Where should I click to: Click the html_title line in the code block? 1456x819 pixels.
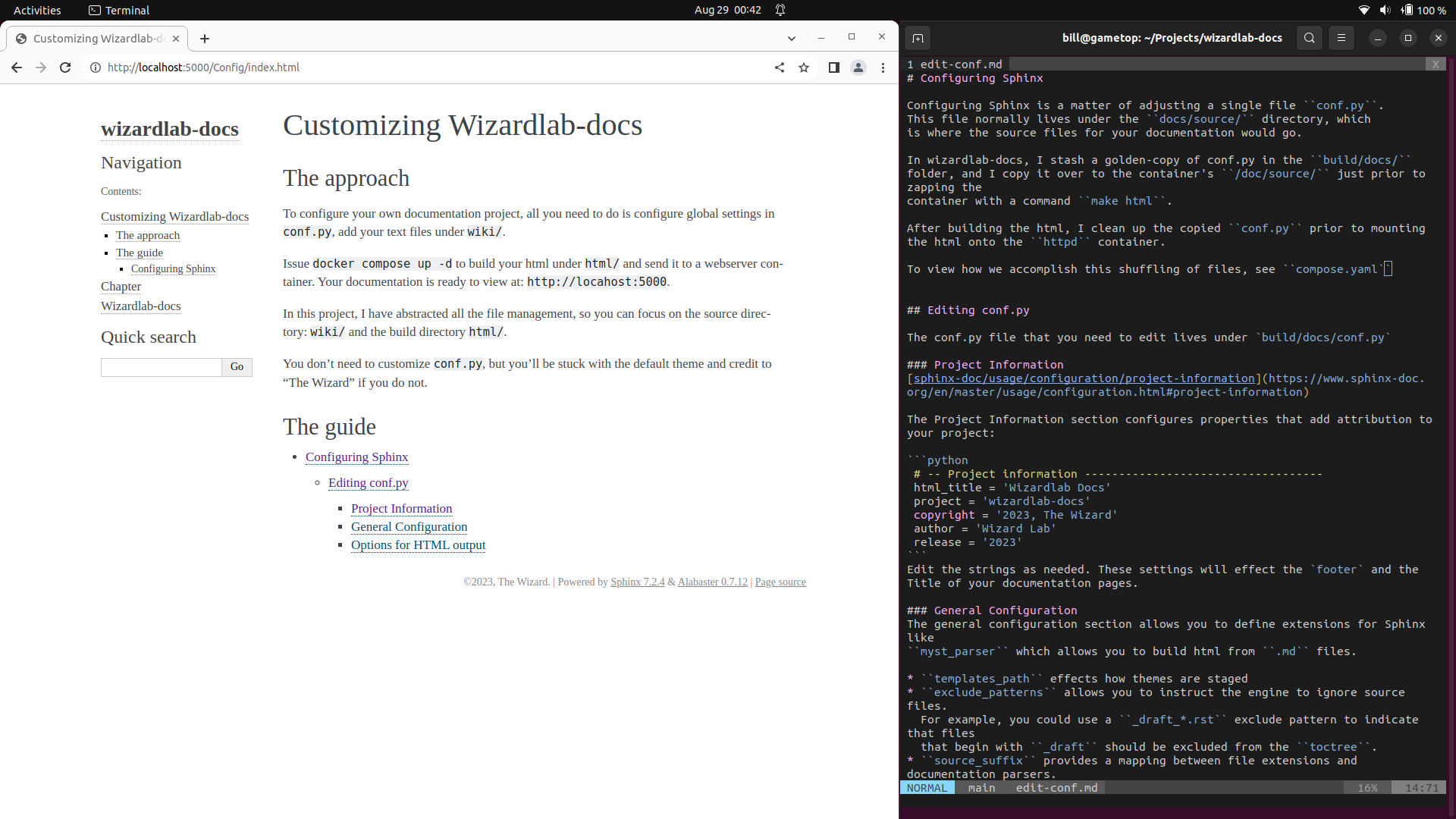click(x=1012, y=488)
